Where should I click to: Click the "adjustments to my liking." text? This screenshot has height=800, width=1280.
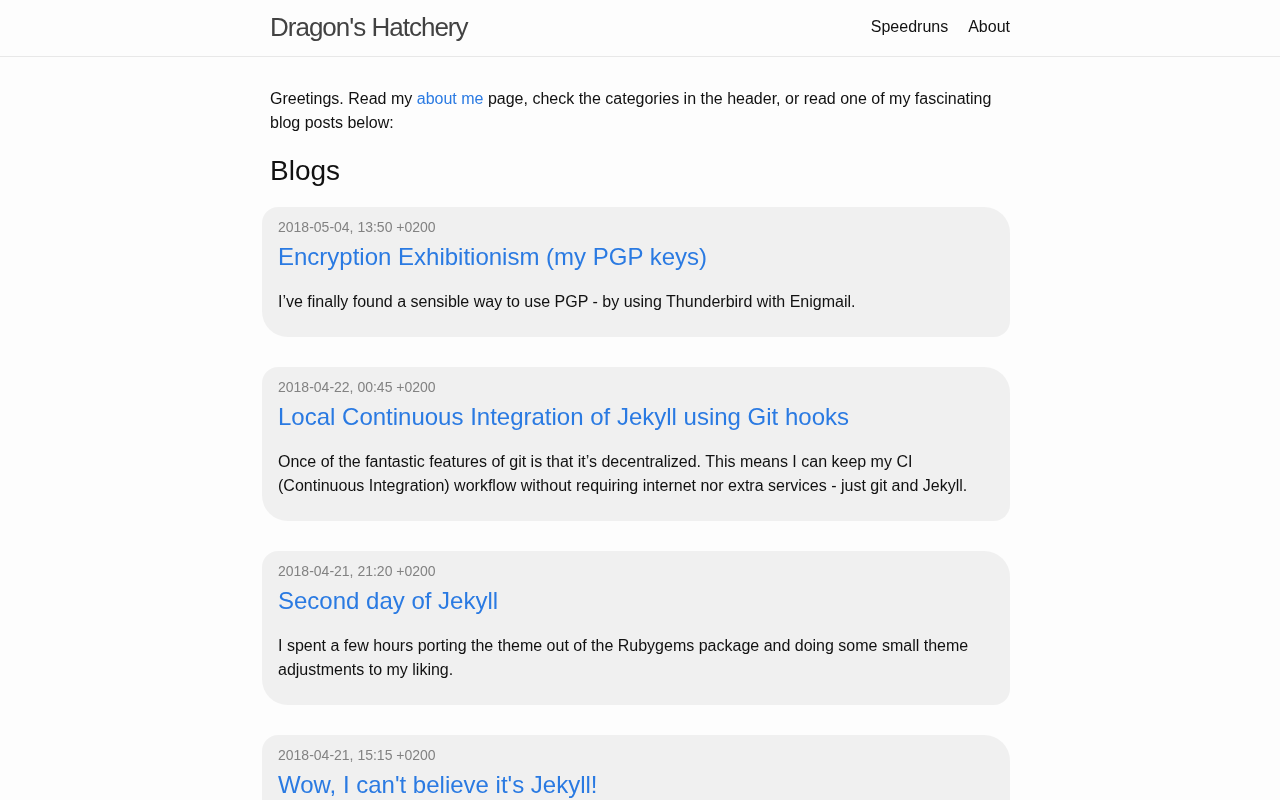(x=365, y=670)
